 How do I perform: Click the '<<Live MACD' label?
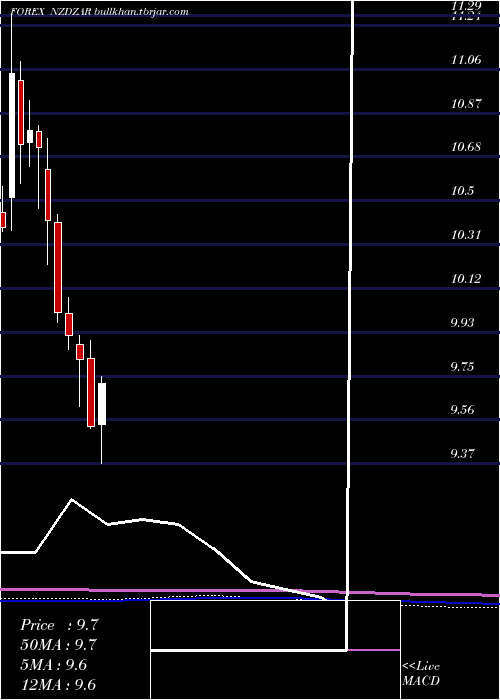pos(421,674)
